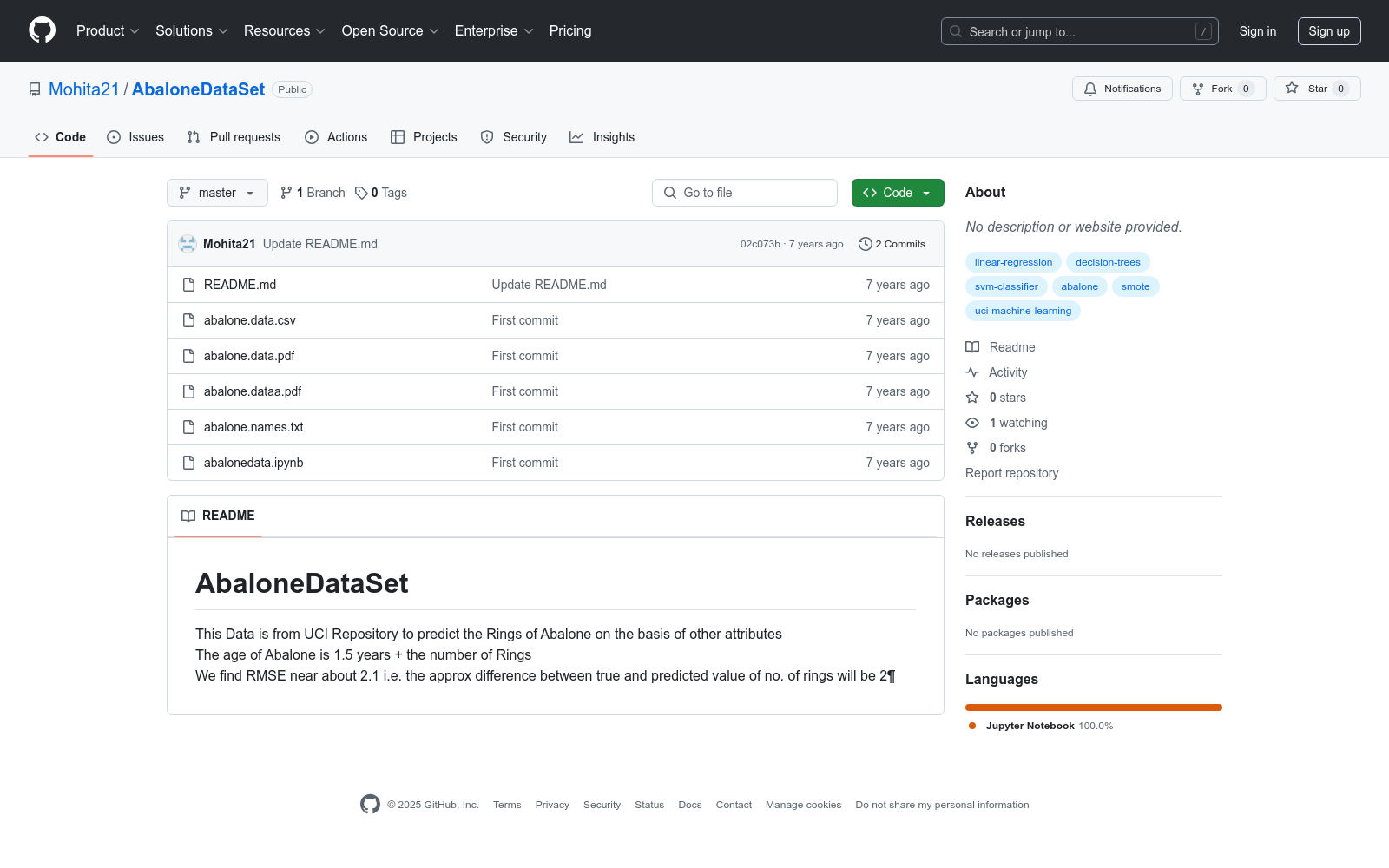Screen dimensions: 1389x868
Task: Click the Sign up button
Action: tap(1329, 31)
